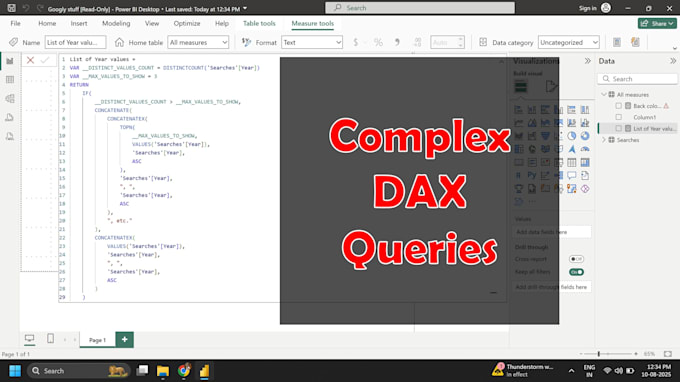Click the zoom in plus button
This screenshot has width=680, height=382.
click(x=636, y=354)
